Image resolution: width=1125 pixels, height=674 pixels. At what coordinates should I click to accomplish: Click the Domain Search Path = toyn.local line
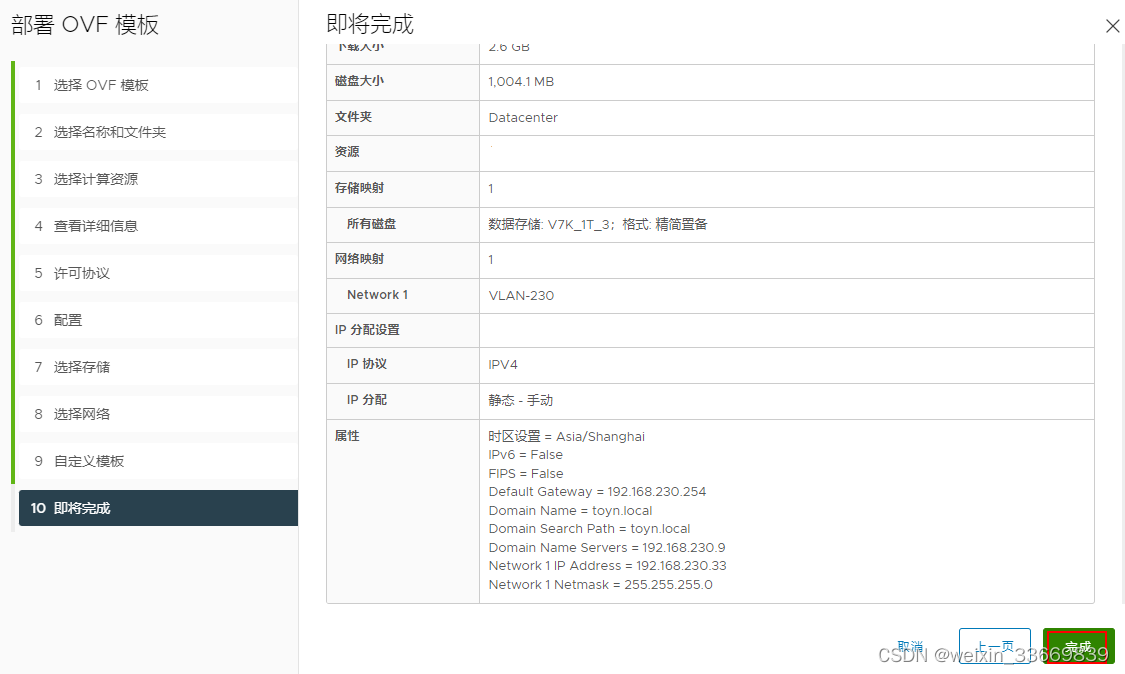click(x=589, y=529)
